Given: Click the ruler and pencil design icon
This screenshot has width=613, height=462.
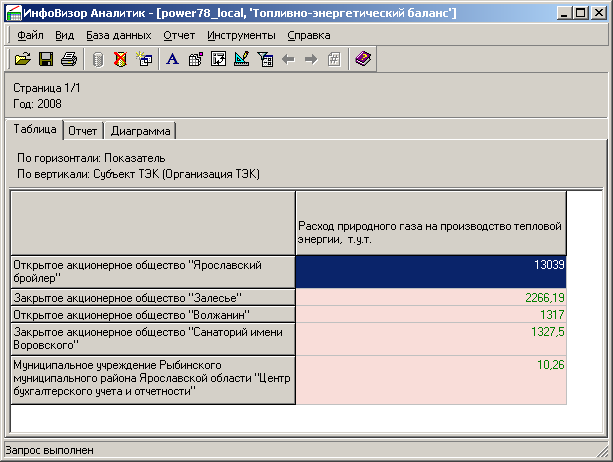Looking at the screenshot, I should tap(242, 59).
